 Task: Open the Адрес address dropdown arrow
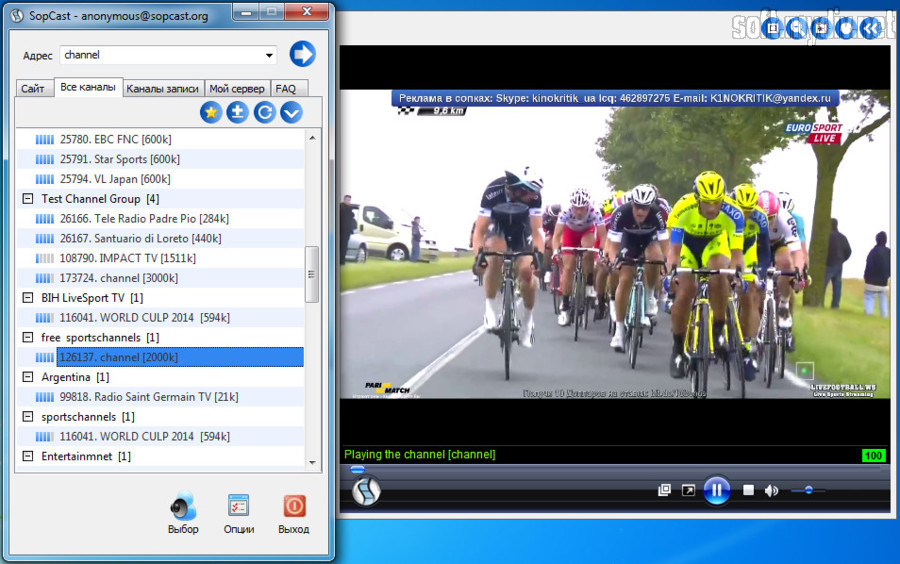tap(269, 55)
